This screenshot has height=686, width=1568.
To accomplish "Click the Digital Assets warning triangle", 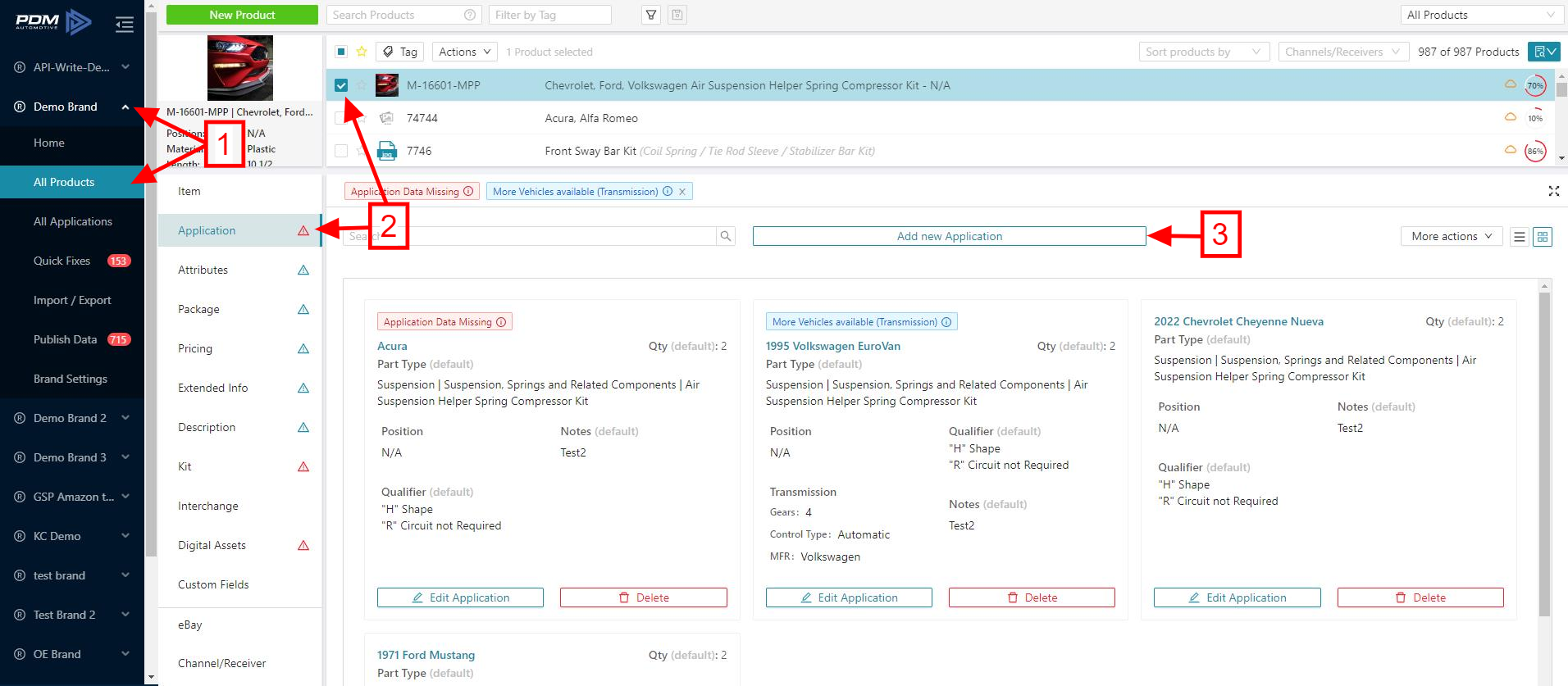I will (303, 546).
